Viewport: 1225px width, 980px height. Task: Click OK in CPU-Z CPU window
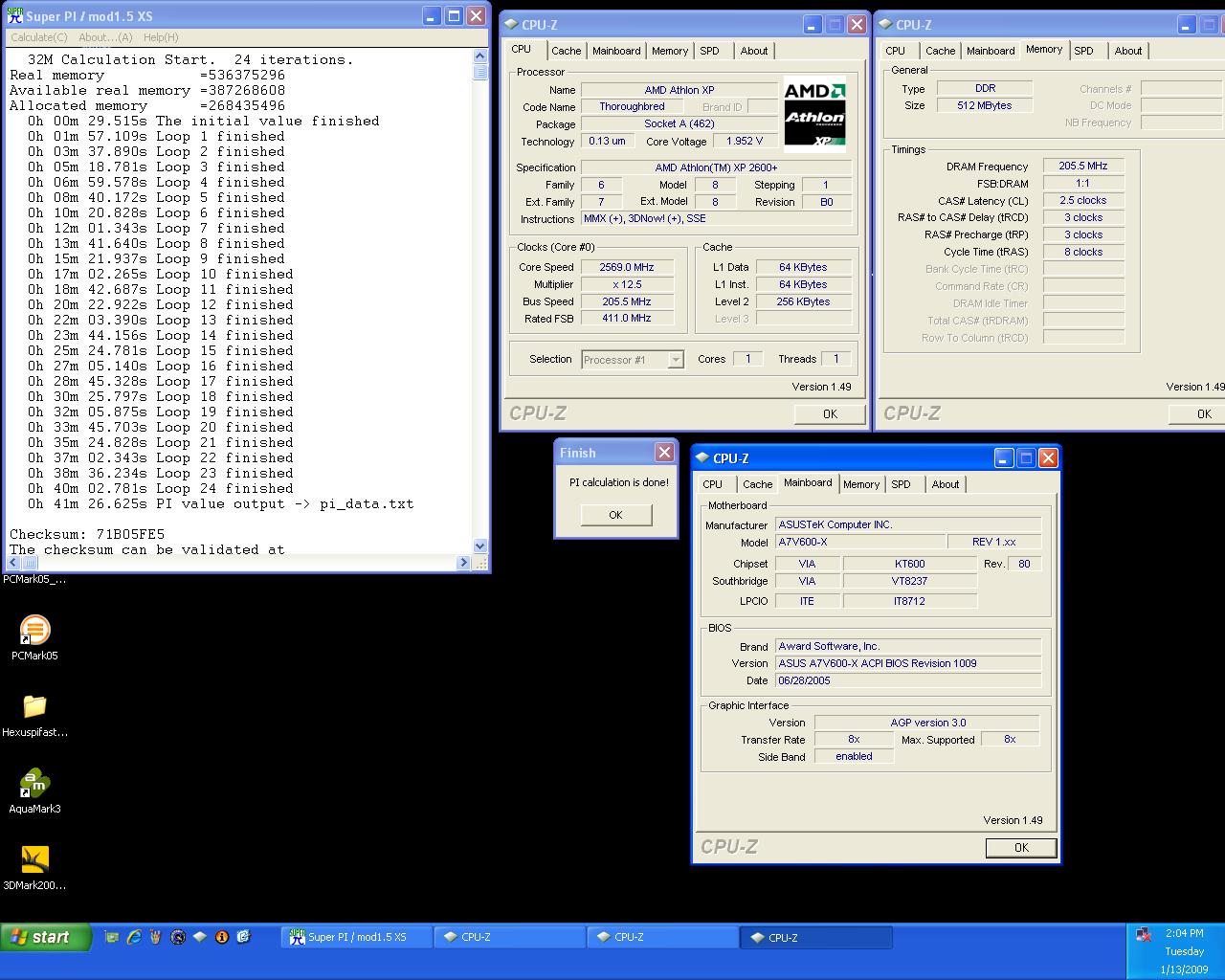tap(830, 413)
